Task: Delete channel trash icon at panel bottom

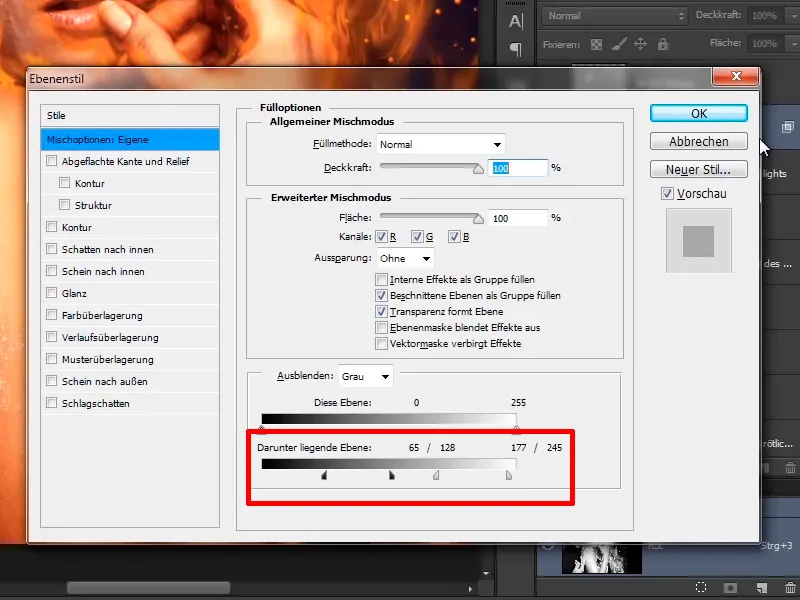Action: pyautogui.click(x=790, y=588)
